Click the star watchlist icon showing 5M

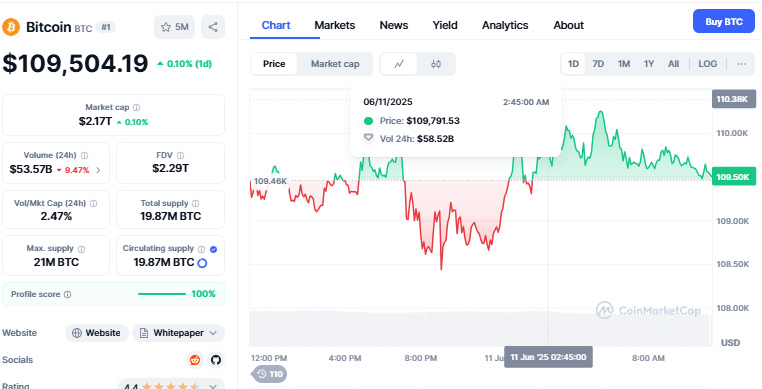(174, 27)
